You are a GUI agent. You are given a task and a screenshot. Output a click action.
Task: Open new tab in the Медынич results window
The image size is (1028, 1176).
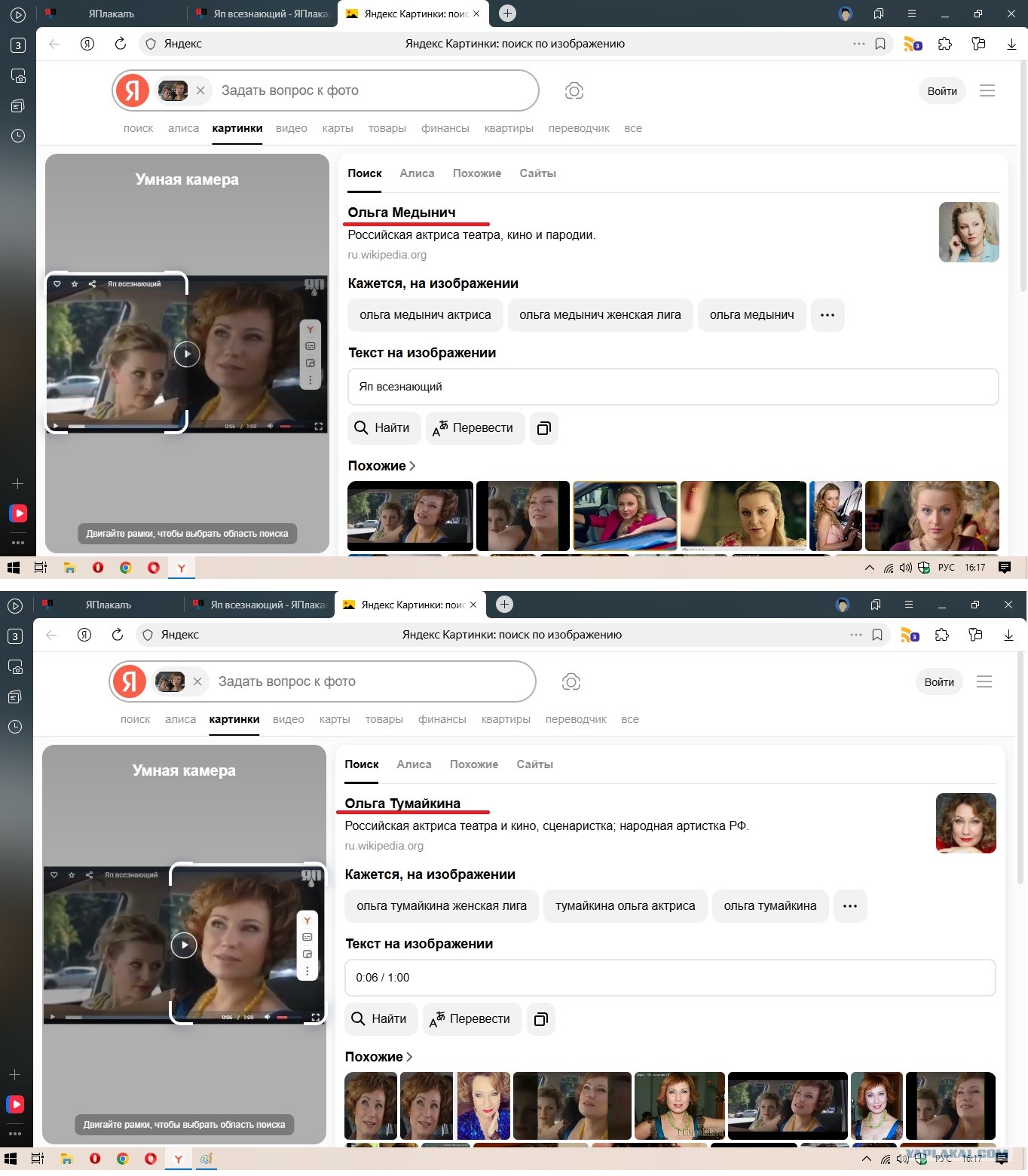tap(508, 13)
